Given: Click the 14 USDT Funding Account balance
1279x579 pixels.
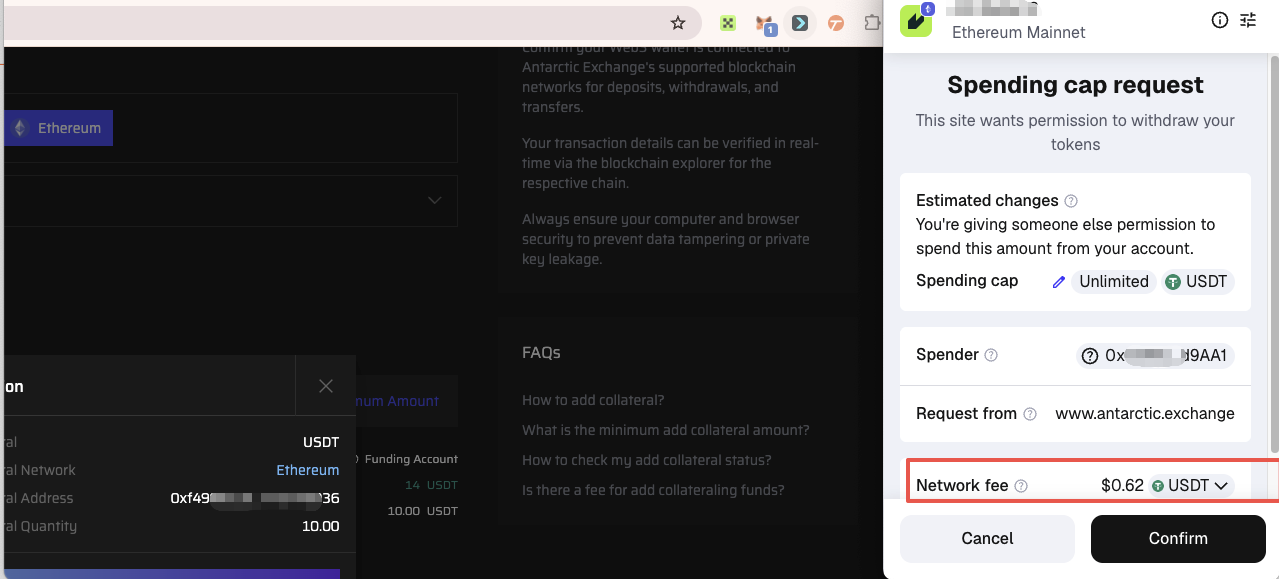Looking at the screenshot, I should (431, 485).
